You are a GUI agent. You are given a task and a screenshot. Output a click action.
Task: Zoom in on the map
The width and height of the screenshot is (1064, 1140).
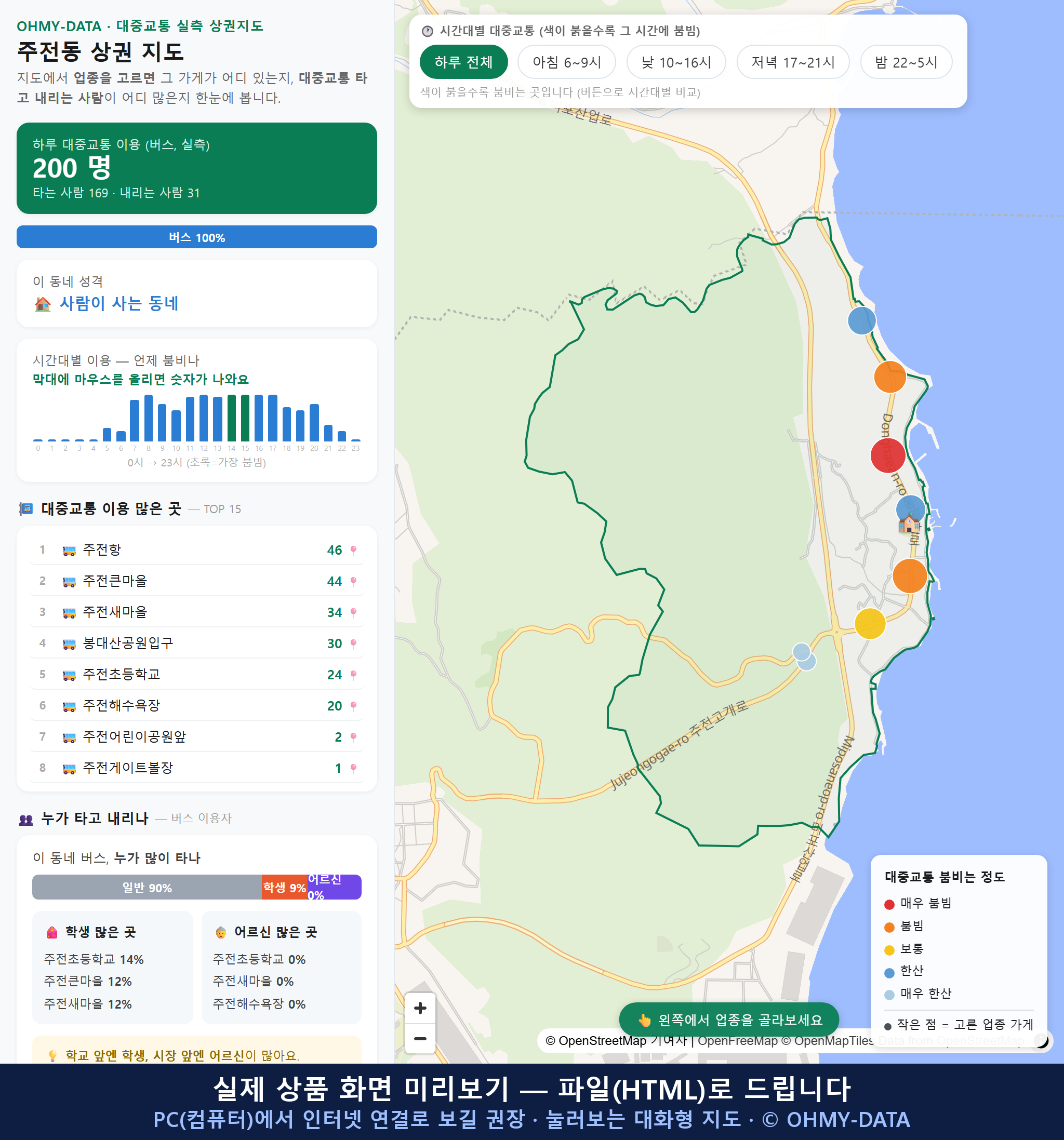click(x=420, y=1008)
